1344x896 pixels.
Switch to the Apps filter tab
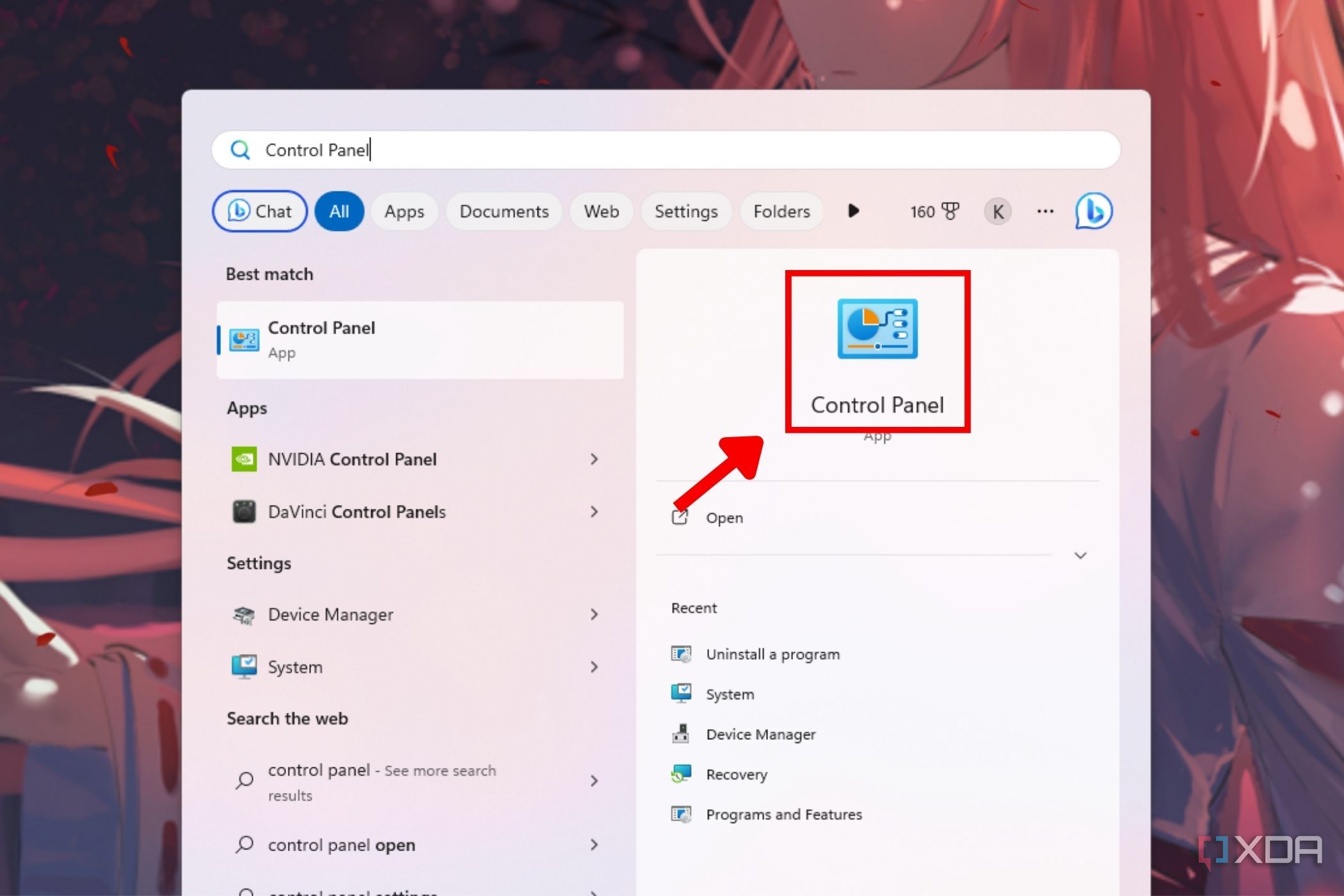click(x=404, y=211)
